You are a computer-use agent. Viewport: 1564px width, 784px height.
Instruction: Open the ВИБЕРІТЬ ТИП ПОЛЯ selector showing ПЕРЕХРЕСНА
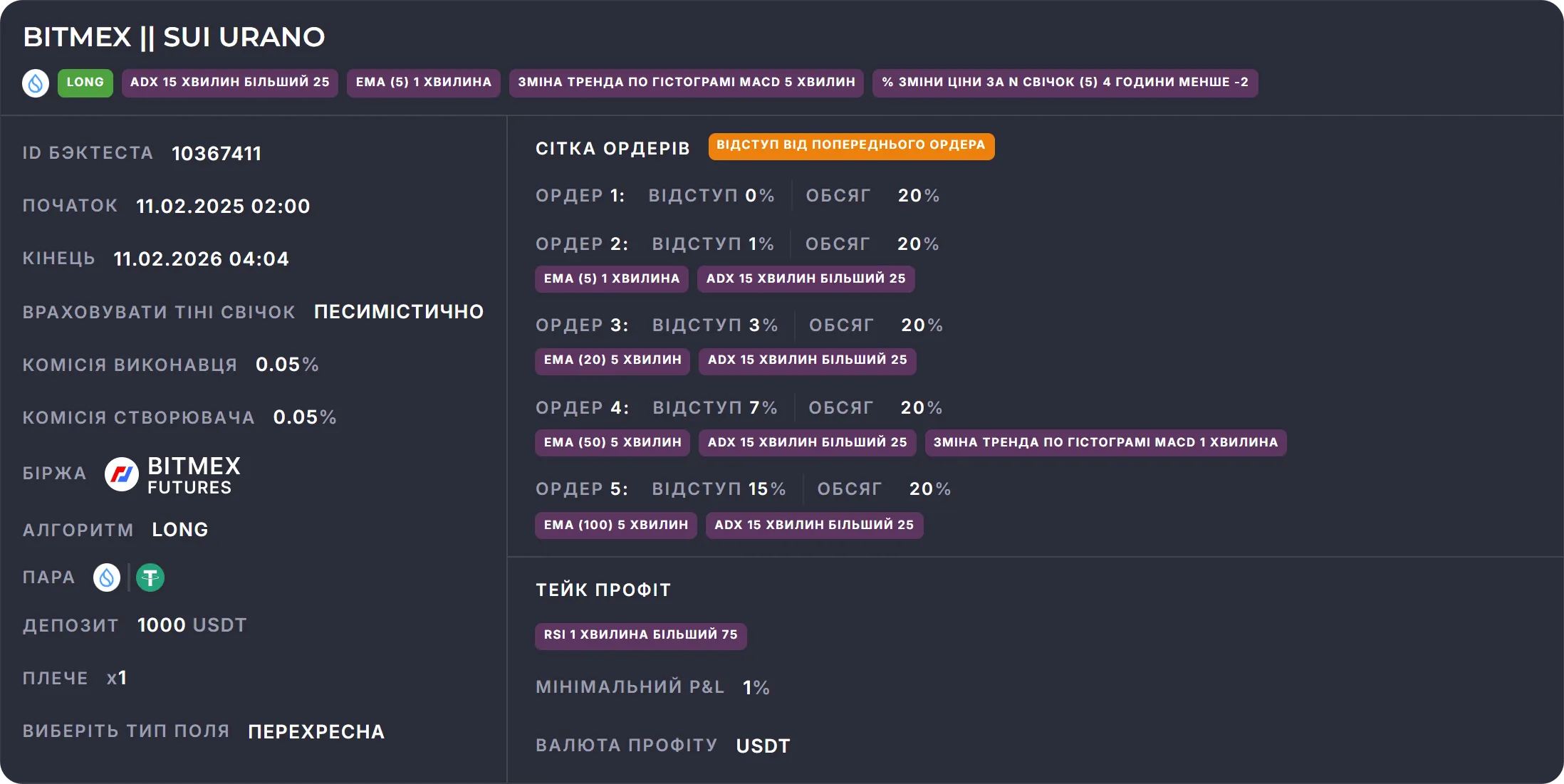tap(316, 731)
